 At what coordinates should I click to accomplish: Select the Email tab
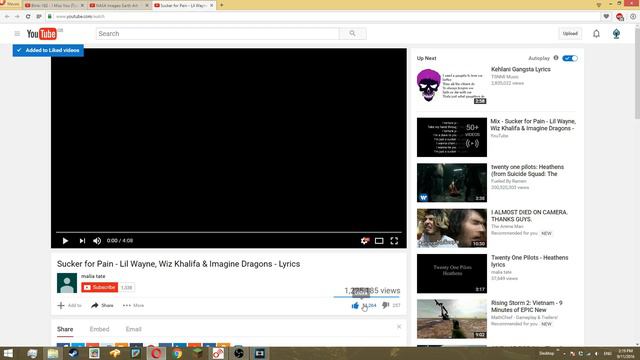coord(133,329)
